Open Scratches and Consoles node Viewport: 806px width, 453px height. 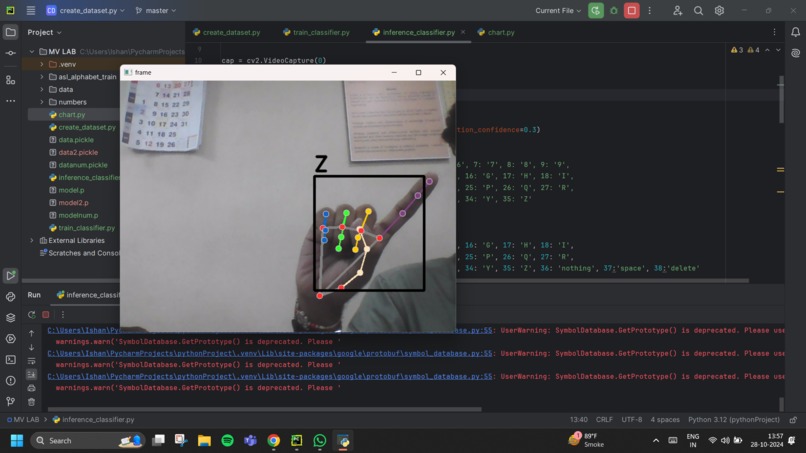(x=80, y=253)
